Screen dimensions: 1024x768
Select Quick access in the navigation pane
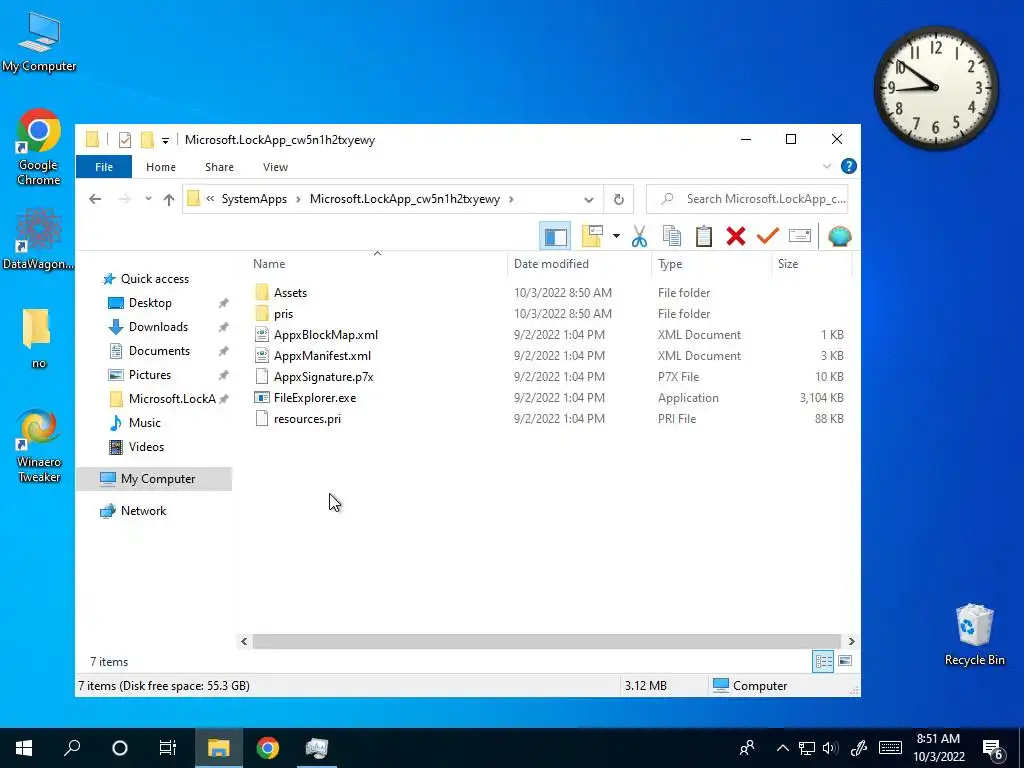pyautogui.click(x=155, y=279)
